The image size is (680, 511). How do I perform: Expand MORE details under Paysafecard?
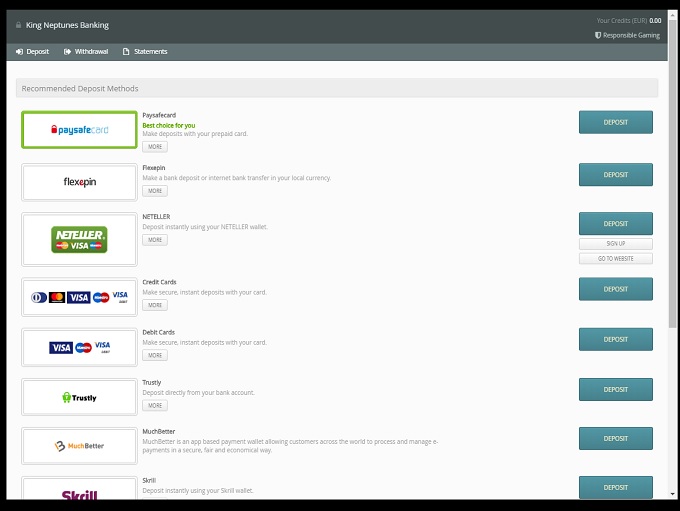pyautogui.click(x=154, y=147)
